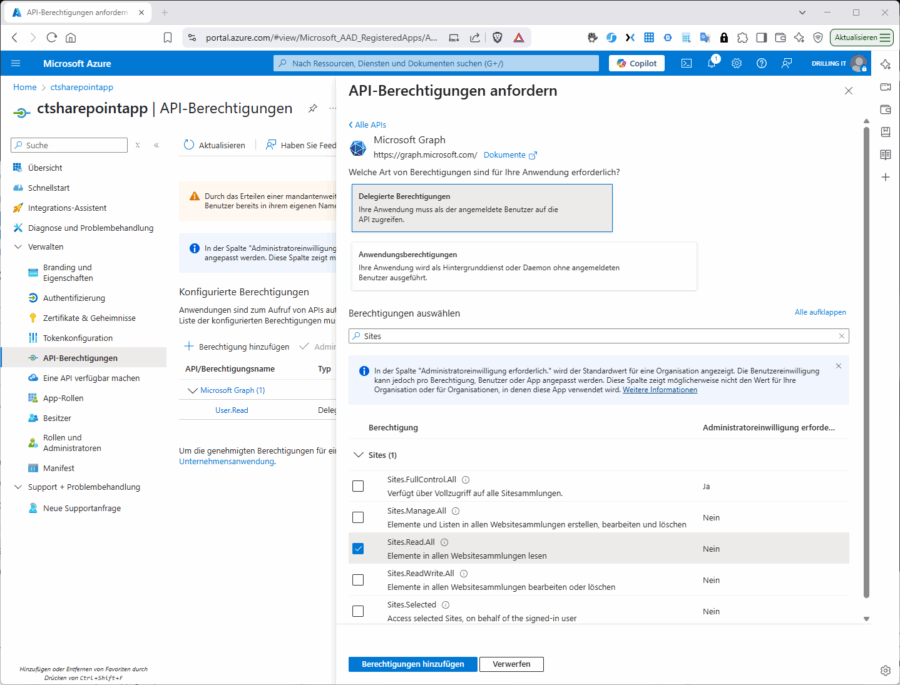The width and height of the screenshot is (900, 685).
Task: Clear the sidebar Suche field with the X
Action: tap(138, 145)
